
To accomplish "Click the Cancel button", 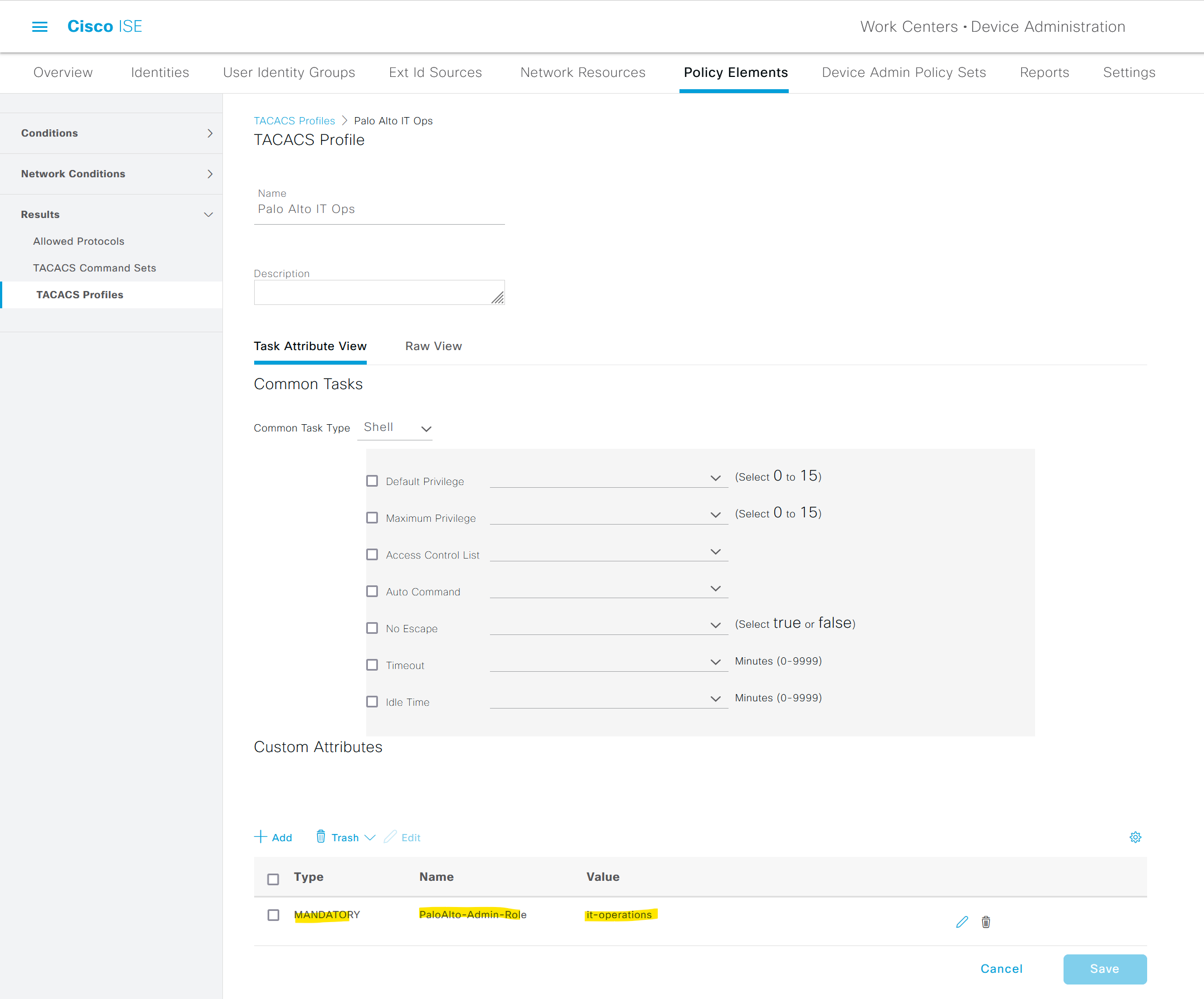I will click(1001, 968).
